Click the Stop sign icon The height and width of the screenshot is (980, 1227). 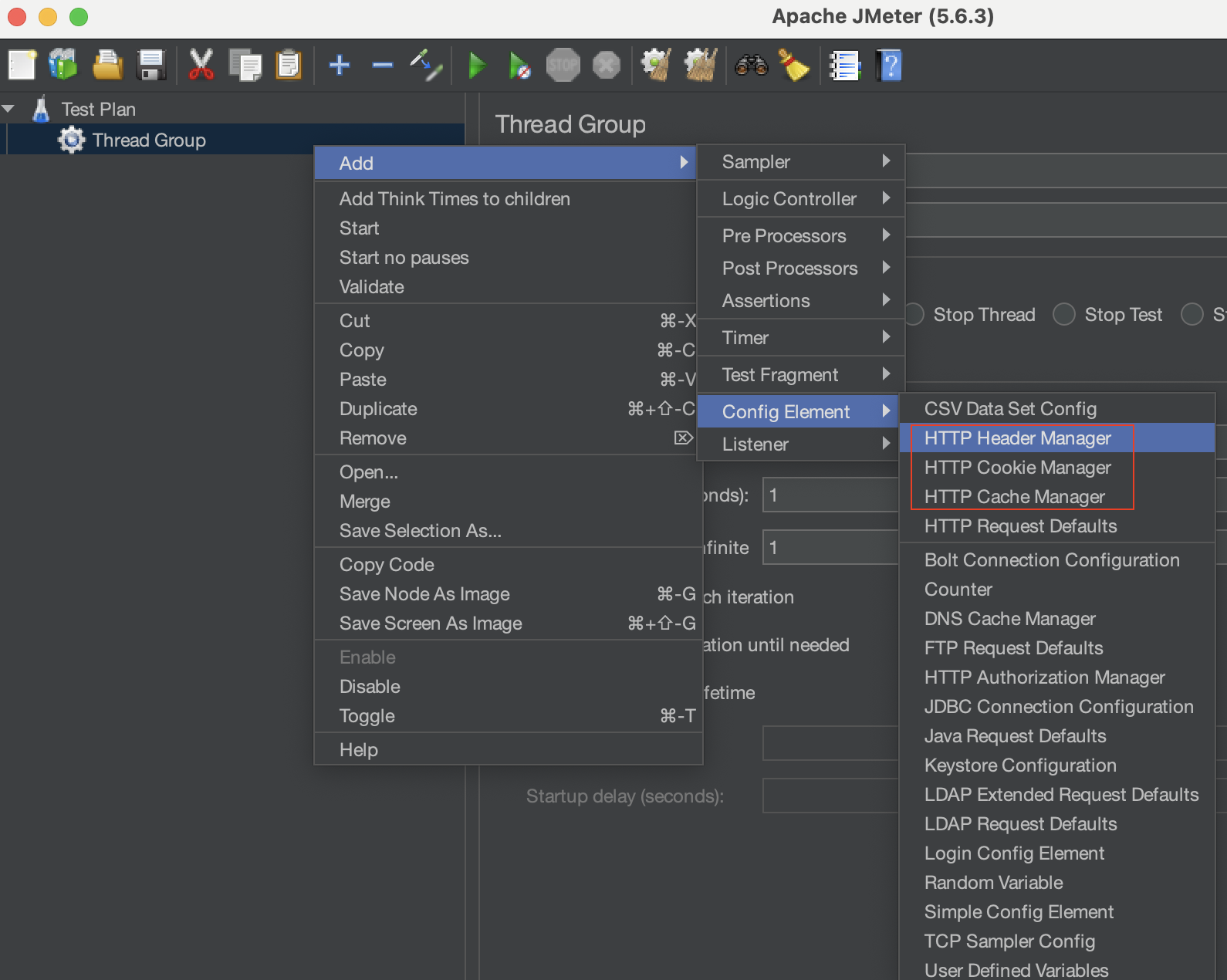563,65
